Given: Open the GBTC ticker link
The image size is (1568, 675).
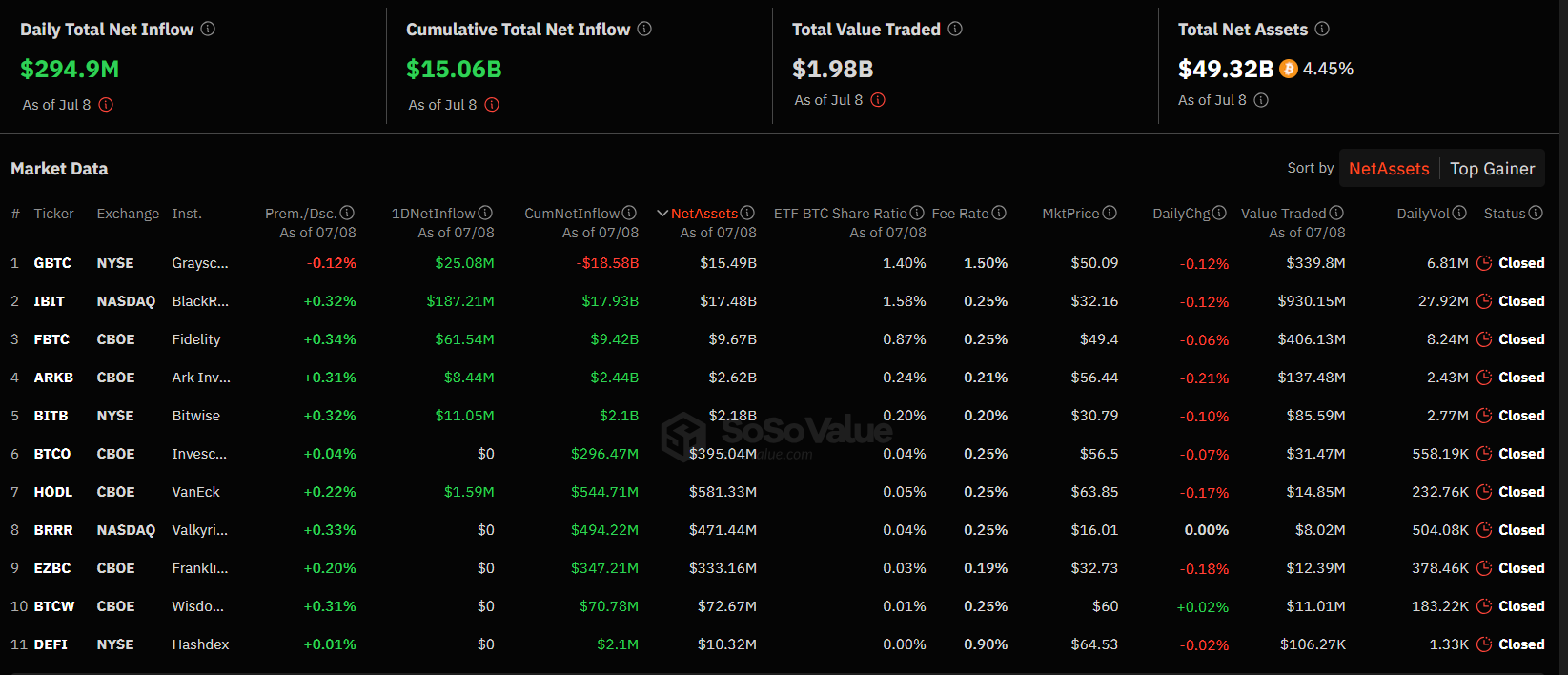Looking at the screenshot, I should pyautogui.click(x=52, y=263).
